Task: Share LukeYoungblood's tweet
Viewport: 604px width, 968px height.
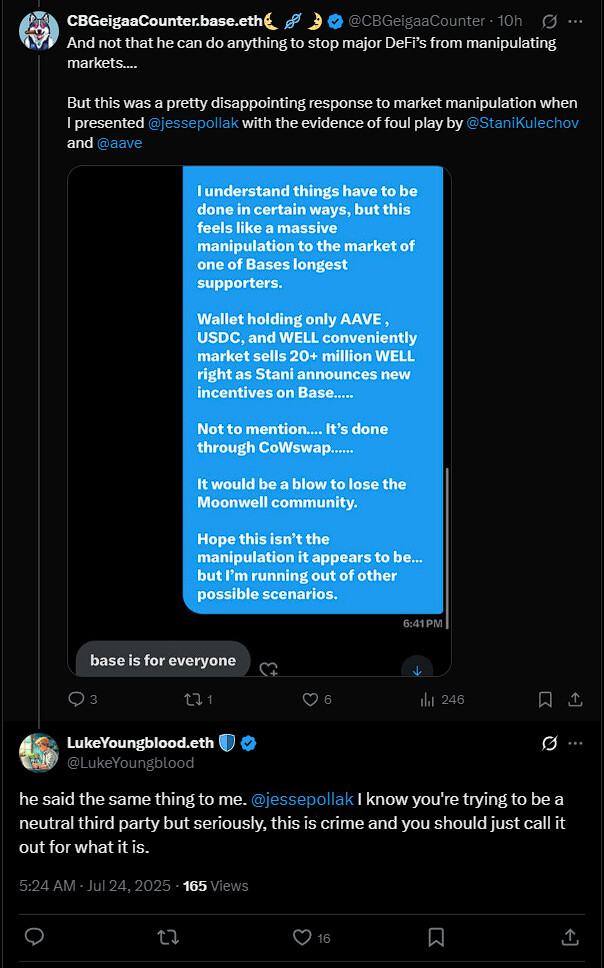Action: tap(570, 937)
